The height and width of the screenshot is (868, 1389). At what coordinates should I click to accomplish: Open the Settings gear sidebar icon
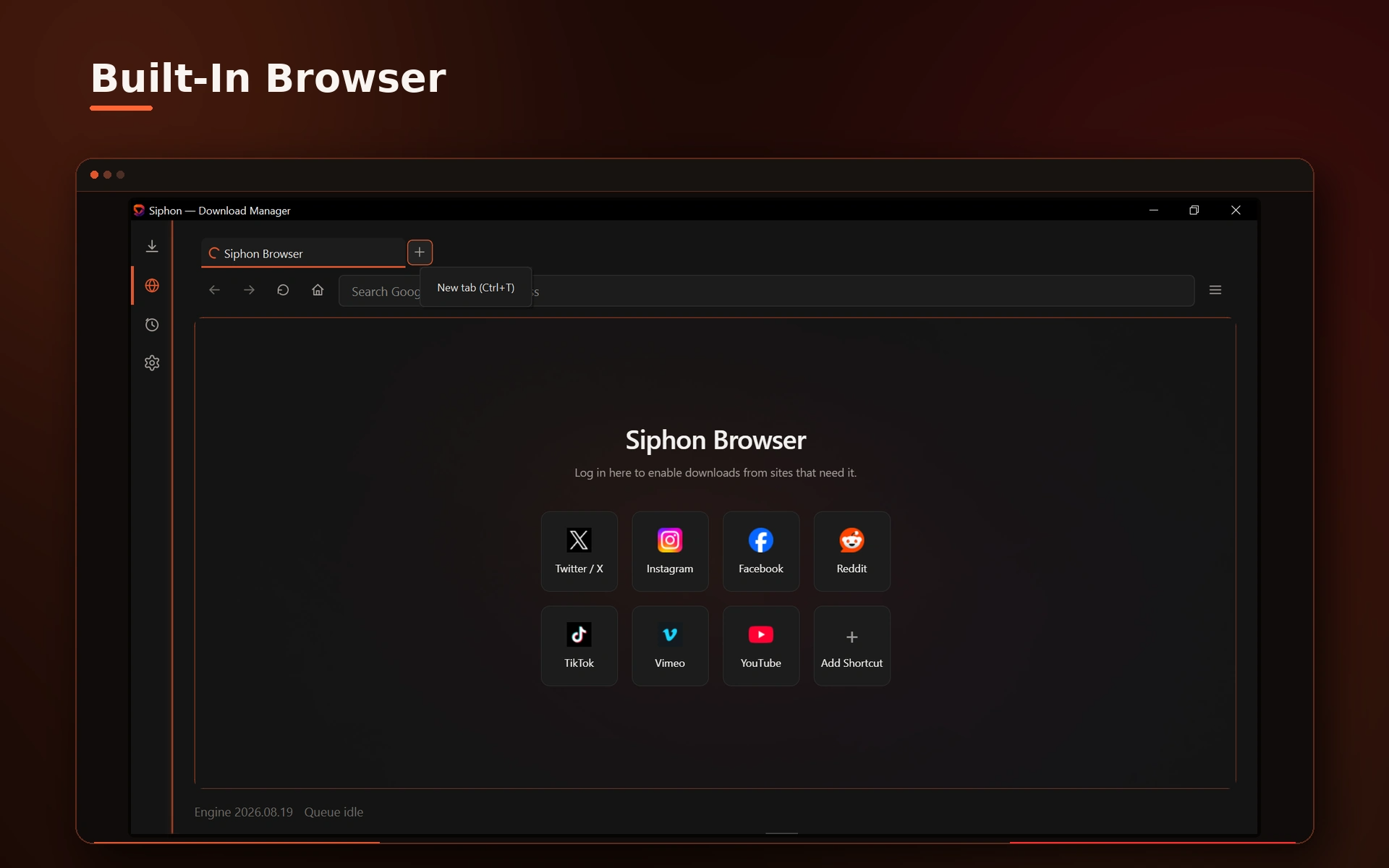tap(152, 363)
